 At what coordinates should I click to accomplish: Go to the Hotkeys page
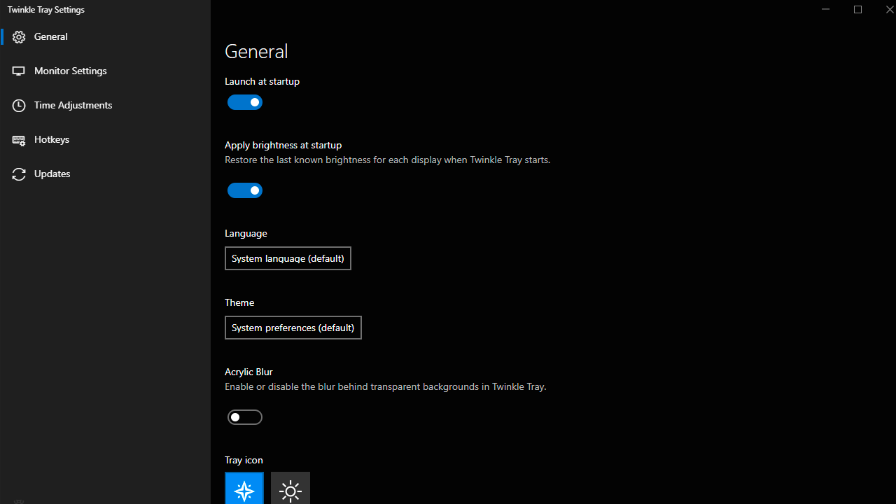52,140
